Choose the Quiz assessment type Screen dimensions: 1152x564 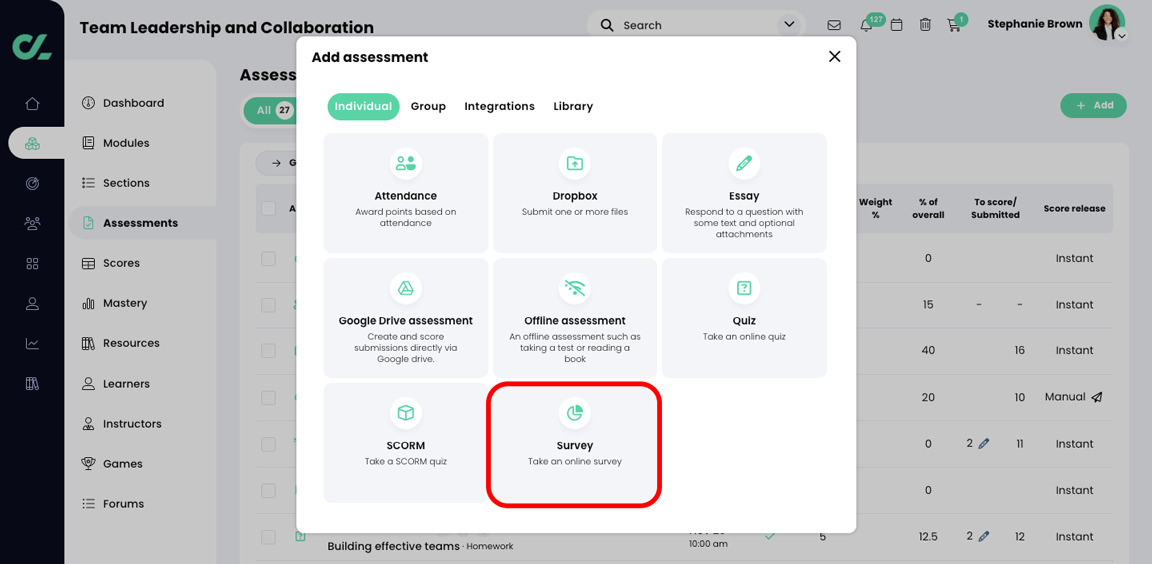(744, 318)
